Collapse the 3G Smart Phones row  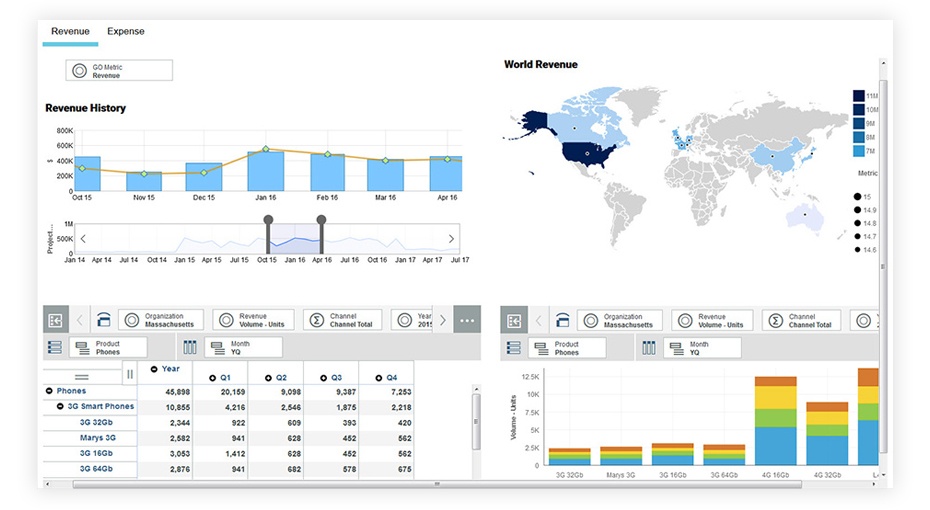(x=61, y=407)
